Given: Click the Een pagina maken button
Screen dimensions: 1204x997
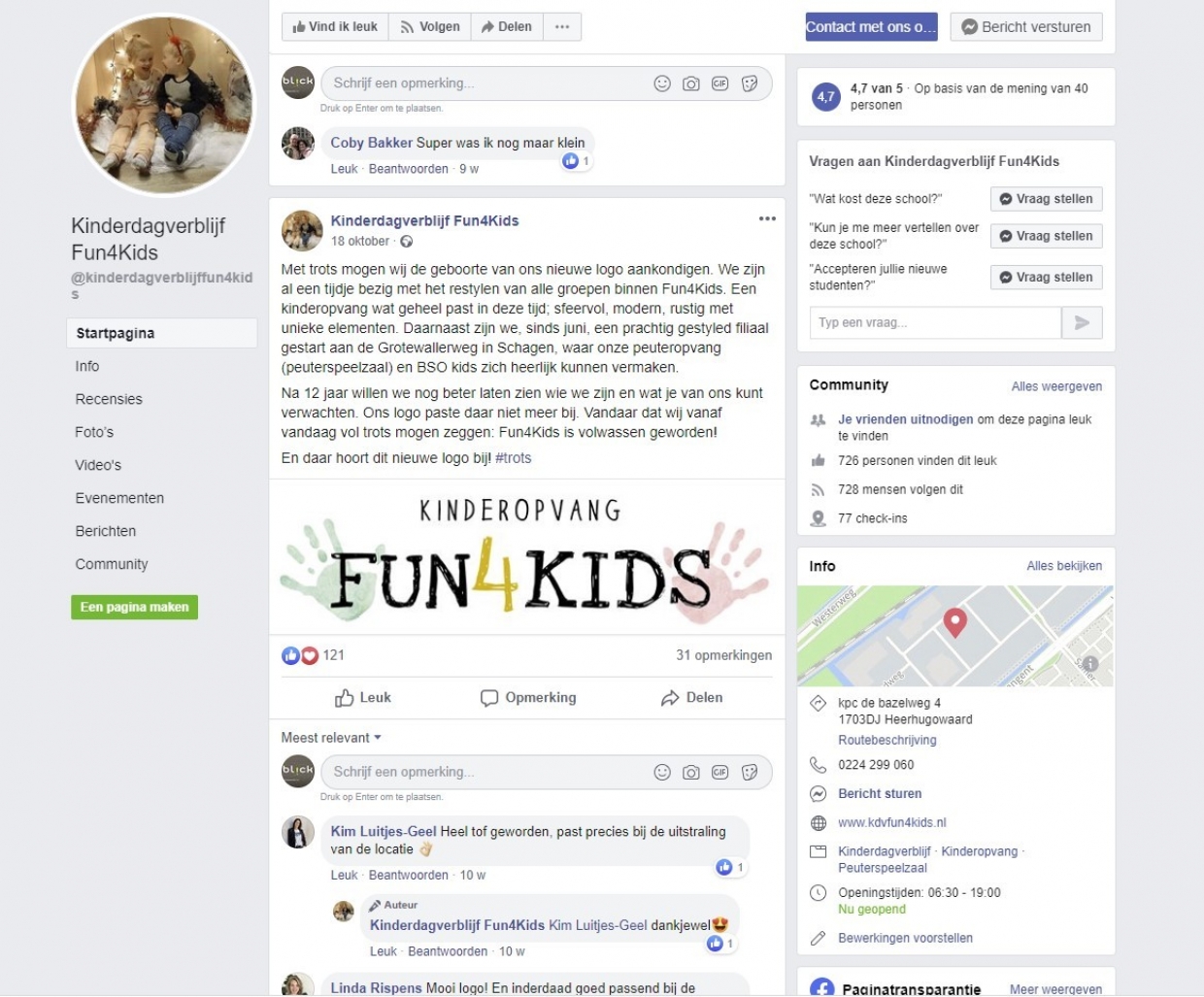Looking at the screenshot, I should point(134,607).
